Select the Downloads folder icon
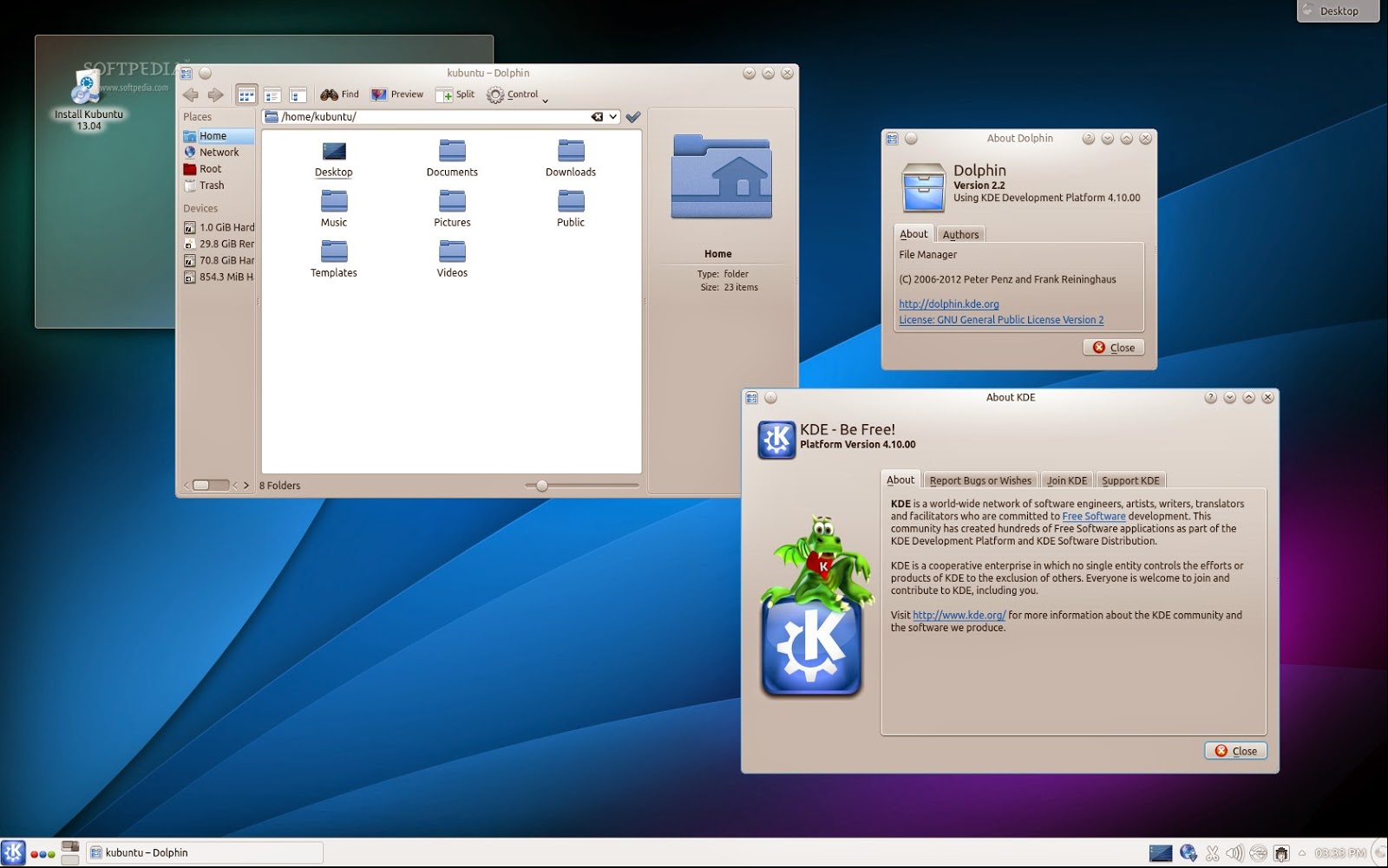Screen dimensions: 1388x868 click(x=571, y=159)
